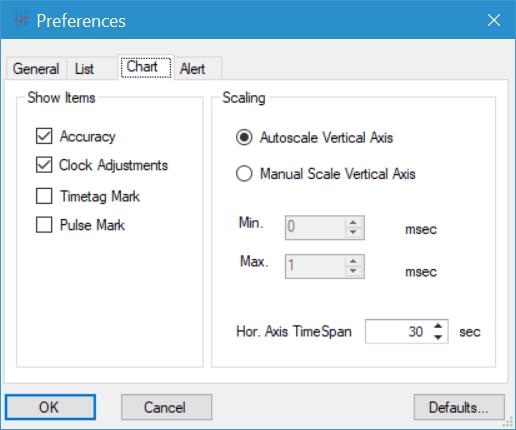Enable the Timetag Mark checkbox
The height and width of the screenshot is (430, 516).
click(44, 196)
